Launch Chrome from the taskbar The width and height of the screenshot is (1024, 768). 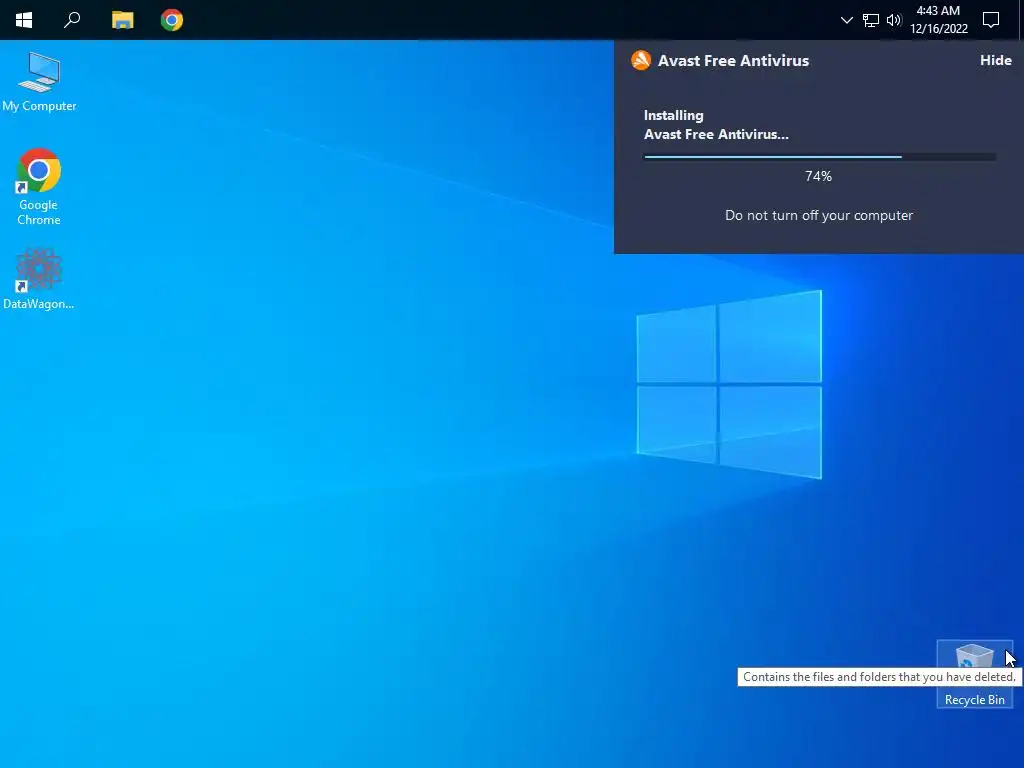(172, 20)
